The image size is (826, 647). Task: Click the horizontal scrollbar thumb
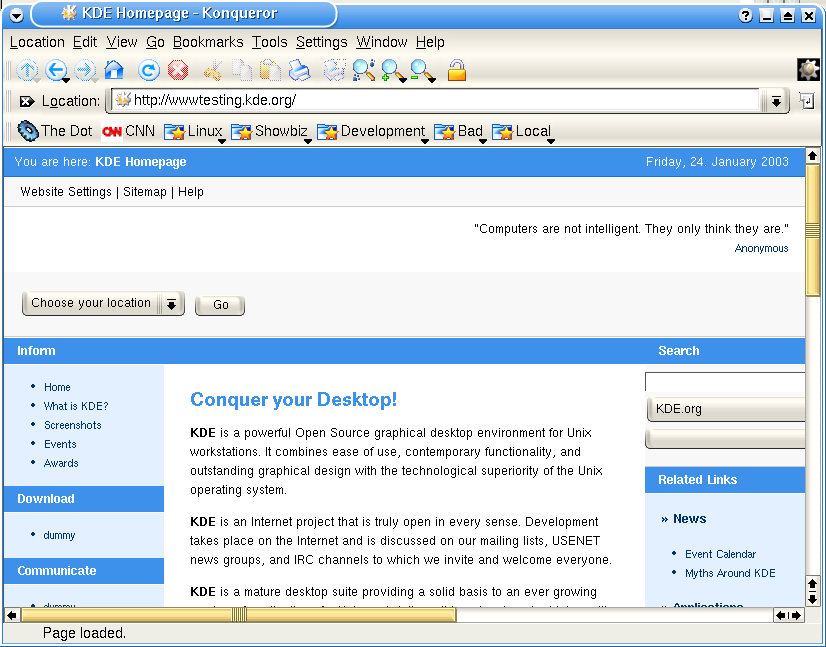239,615
